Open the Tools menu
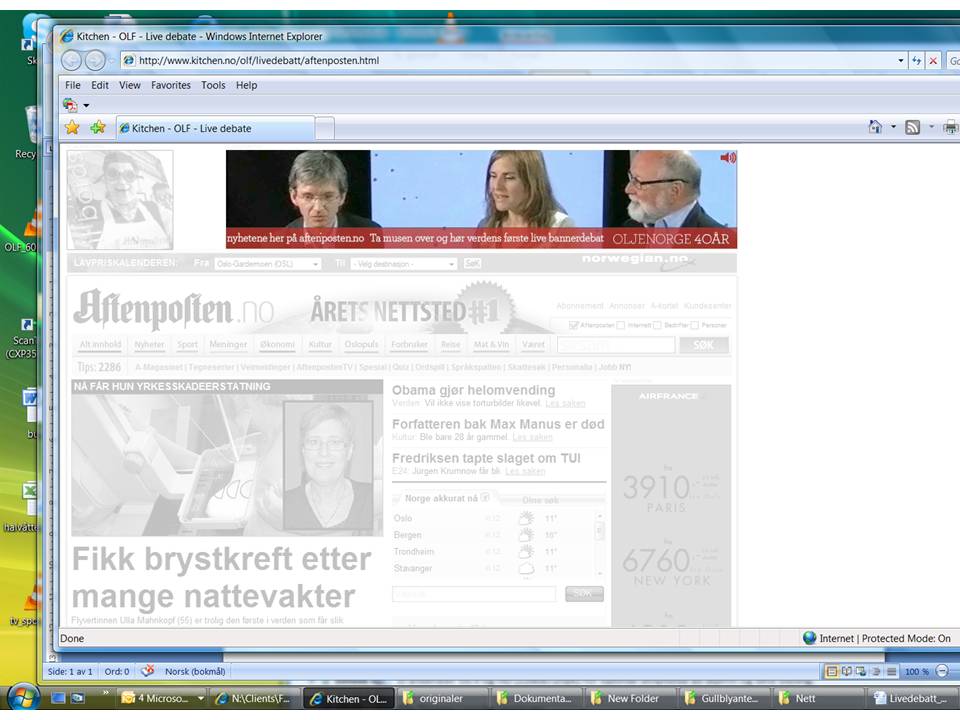This screenshot has height=720, width=960. pos(213,85)
